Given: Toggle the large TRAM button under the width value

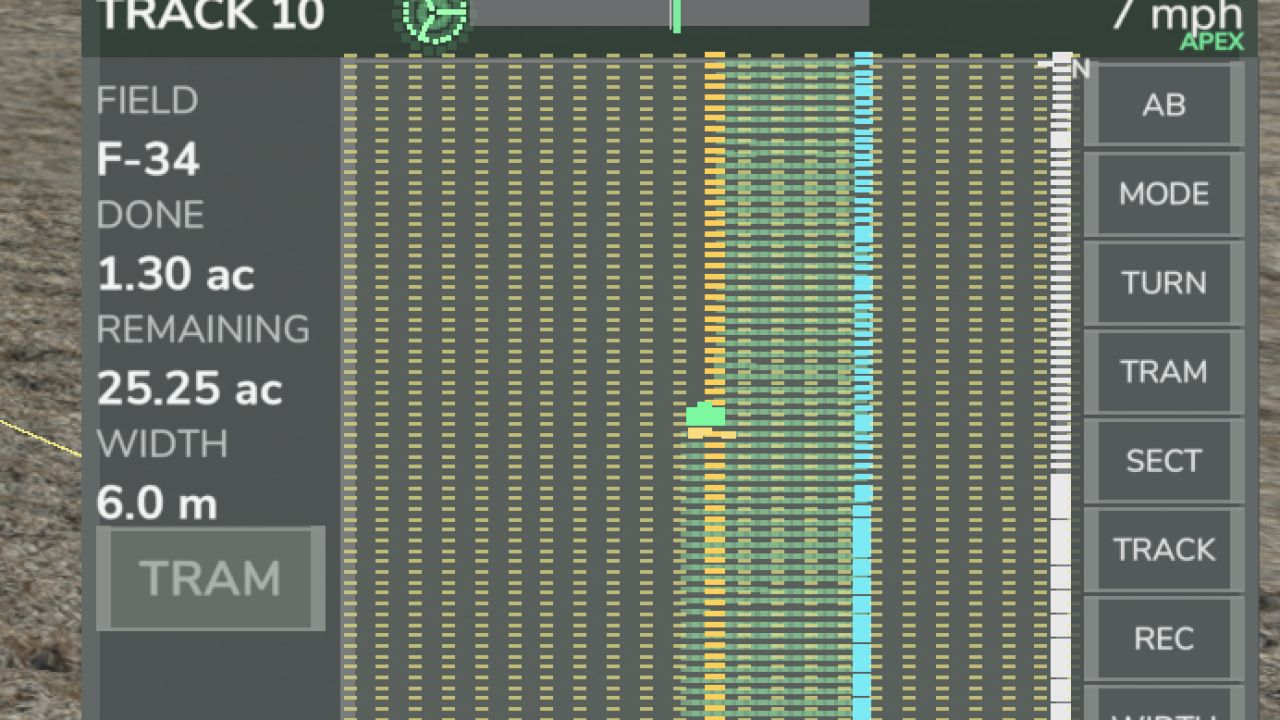Looking at the screenshot, I should pos(210,578).
